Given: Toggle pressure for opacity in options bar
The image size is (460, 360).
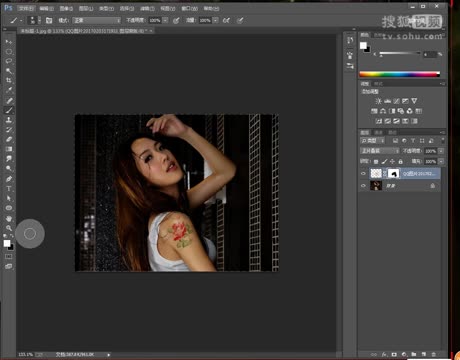Looking at the screenshot, I should pyautogui.click(x=176, y=20).
